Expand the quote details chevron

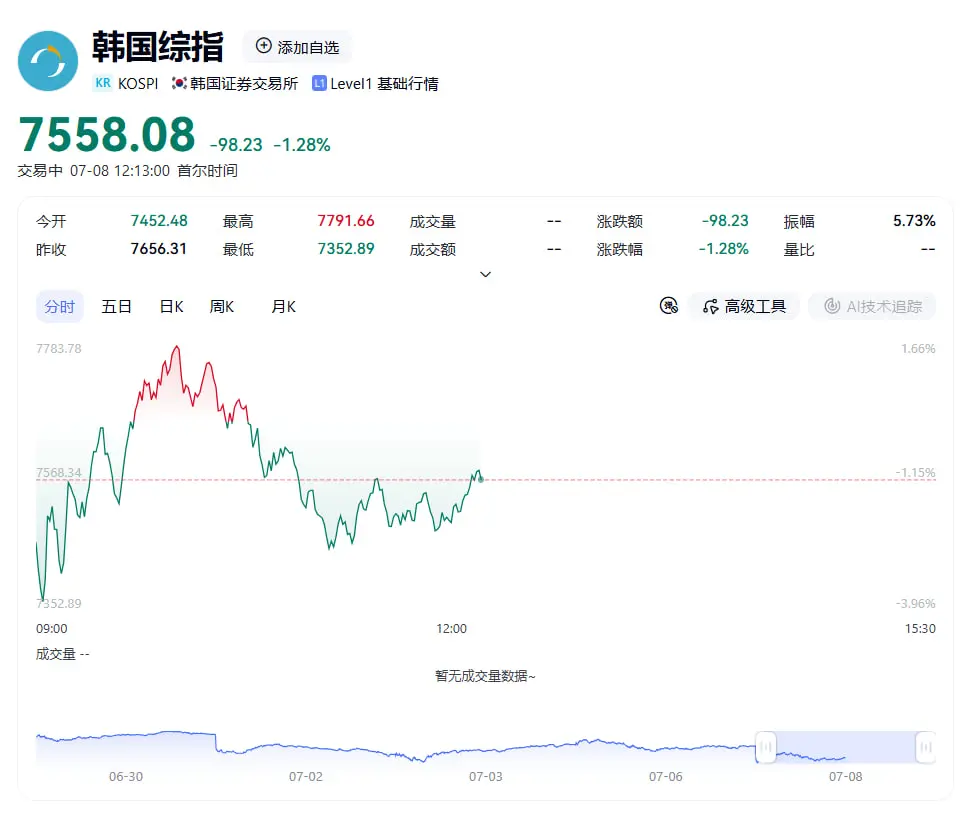485,274
